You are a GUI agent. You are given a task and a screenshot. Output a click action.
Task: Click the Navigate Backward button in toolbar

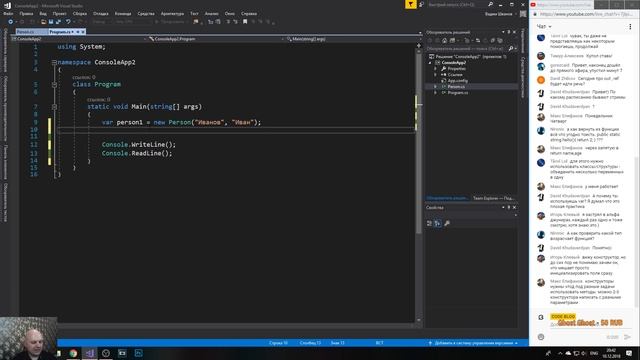coord(11,22)
